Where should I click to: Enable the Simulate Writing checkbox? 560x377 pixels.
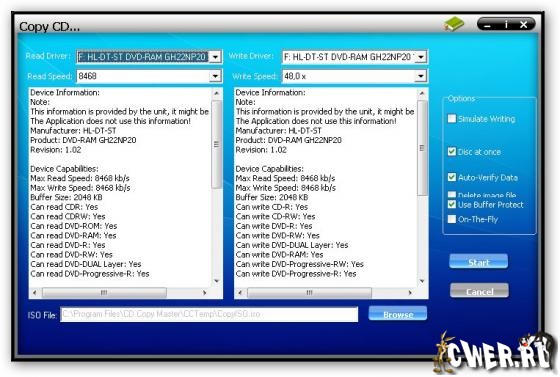pyautogui.click(x=452, y=119)
